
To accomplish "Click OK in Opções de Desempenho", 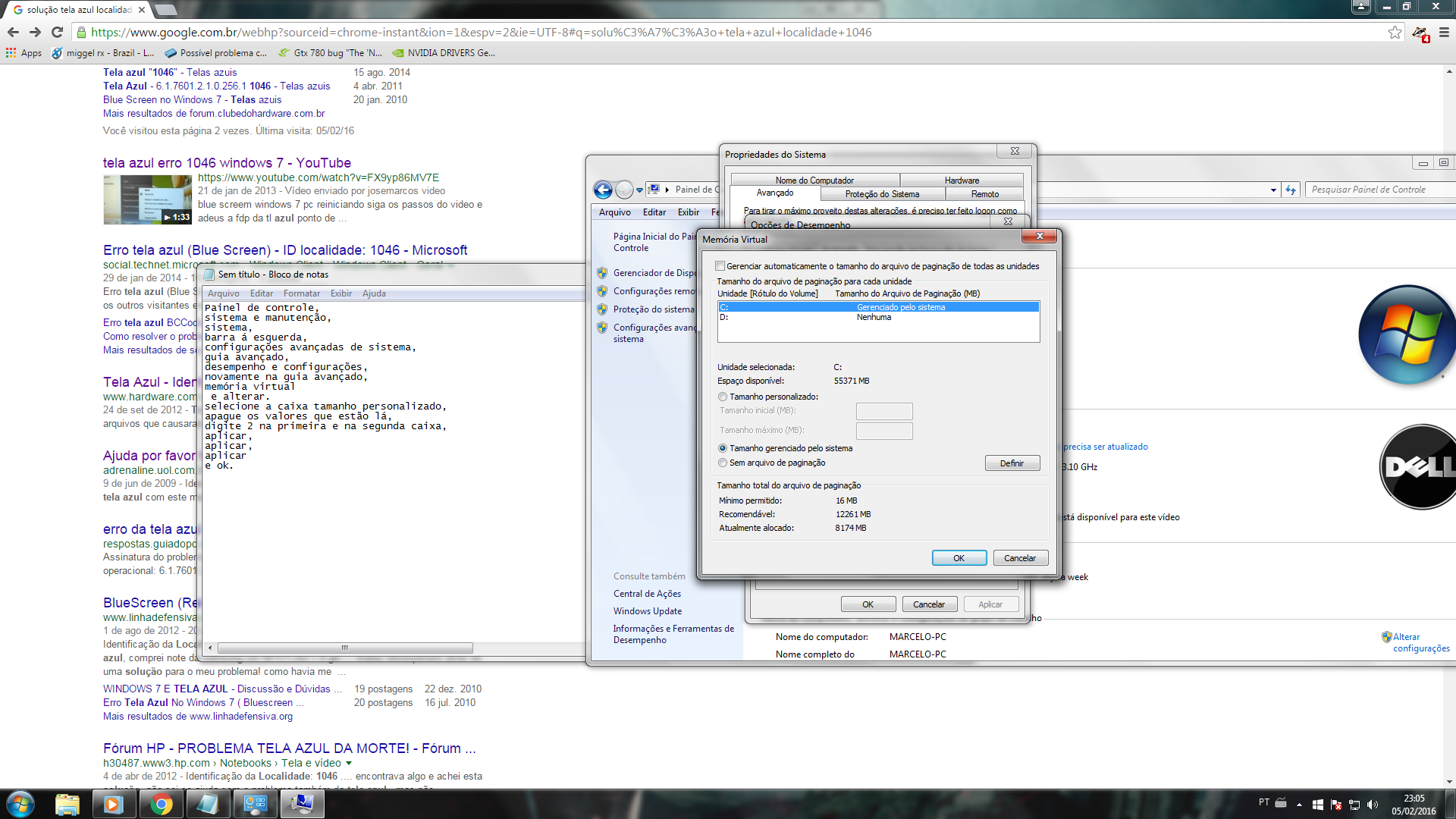I will [x=868, y=604].
